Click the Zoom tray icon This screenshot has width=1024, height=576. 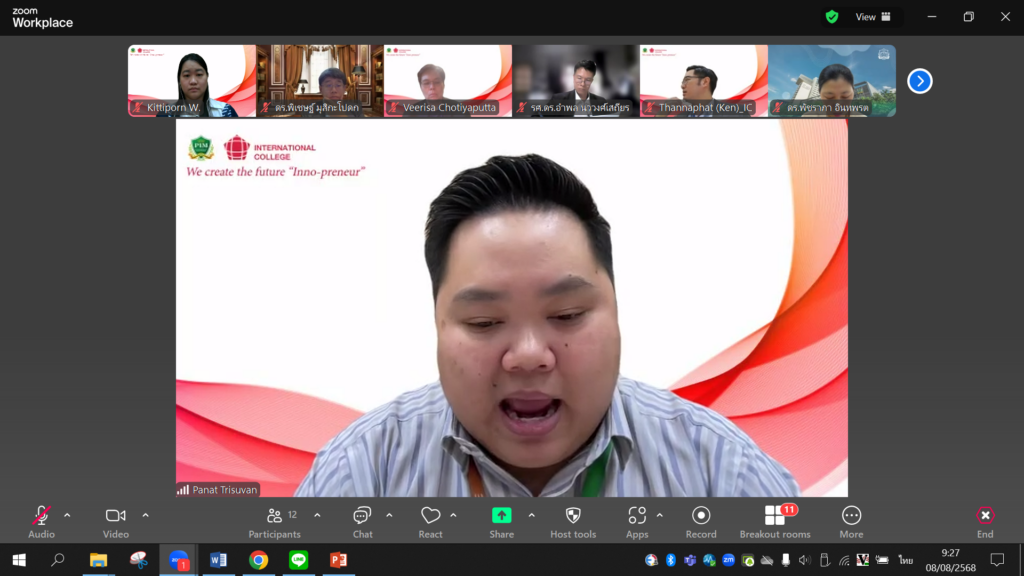click(728, 560)
